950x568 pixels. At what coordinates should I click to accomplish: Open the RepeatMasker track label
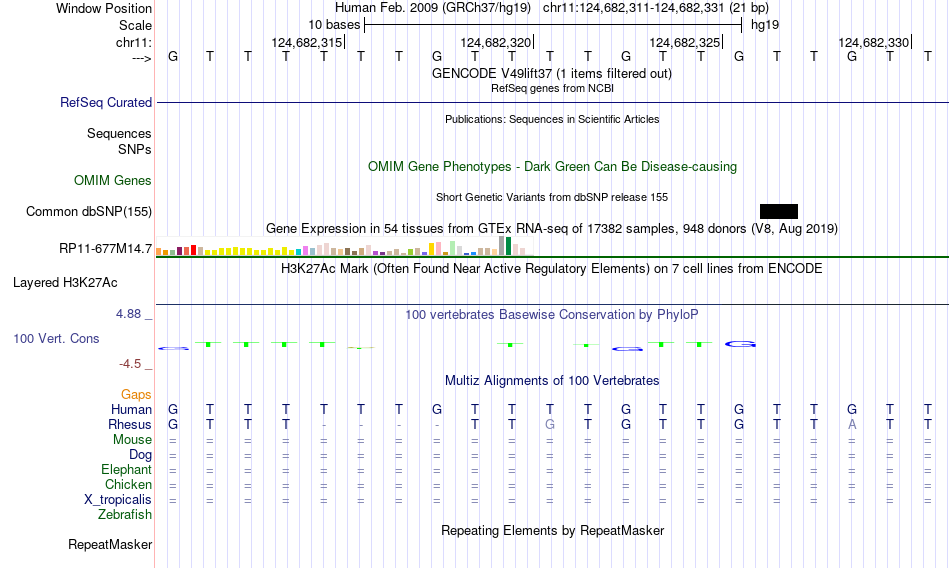coord(110,544)
